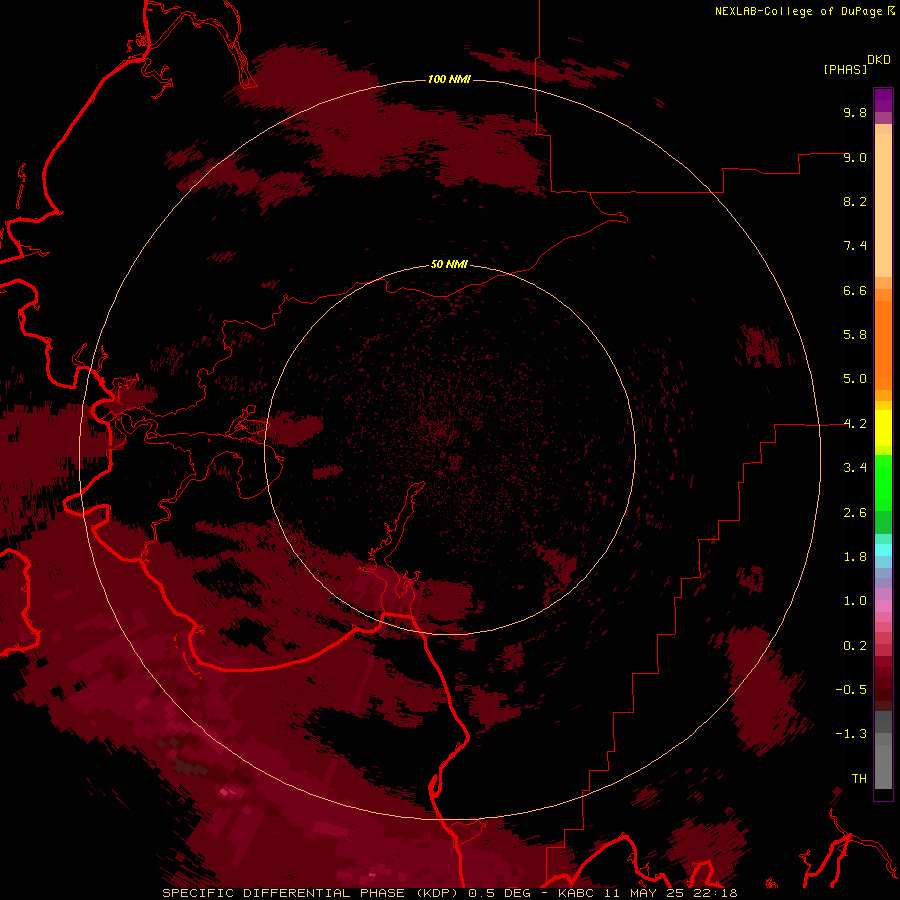The image size is (900, 900).
Task: Click the 7.4 color scale value
Action: (855, 246)
